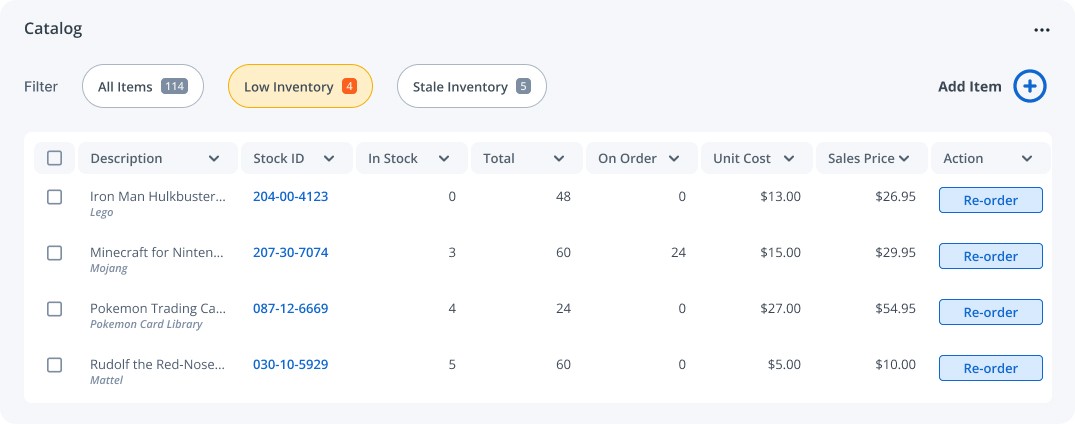Select the Pokemon Trading Card row checkbox

(55, 309)
